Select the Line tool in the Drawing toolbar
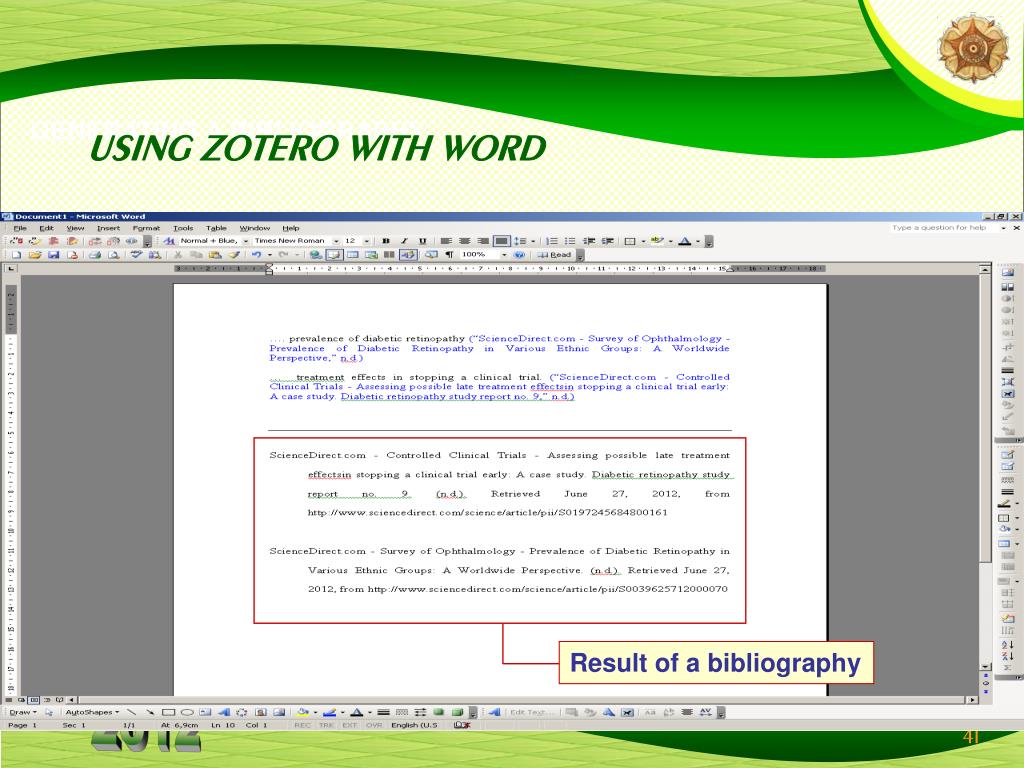Image resolution: width=1024 pixels, height=768 pixels. (132, 712)
